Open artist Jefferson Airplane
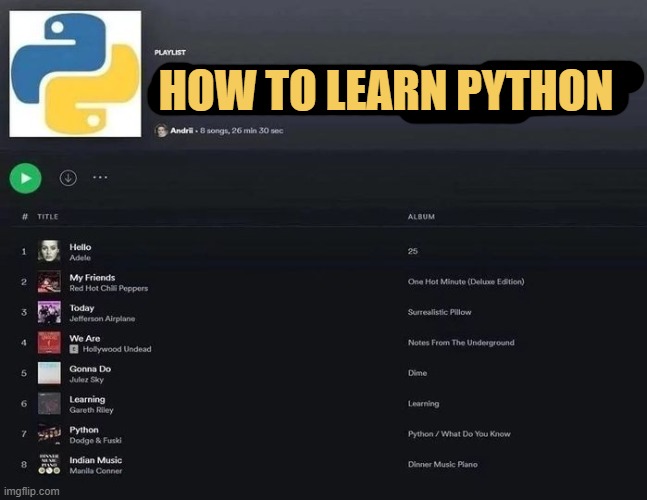 click(x=102, y=319)
